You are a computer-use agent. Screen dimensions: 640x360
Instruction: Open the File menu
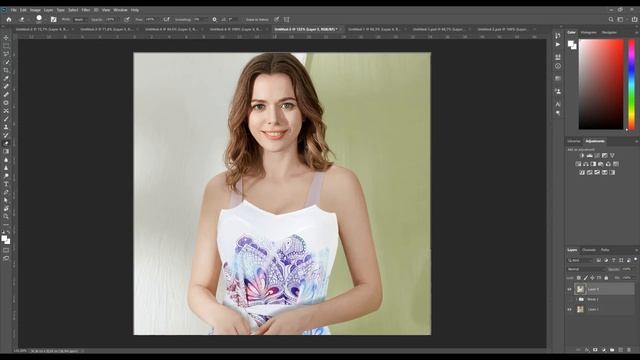[x=13, y=10]
